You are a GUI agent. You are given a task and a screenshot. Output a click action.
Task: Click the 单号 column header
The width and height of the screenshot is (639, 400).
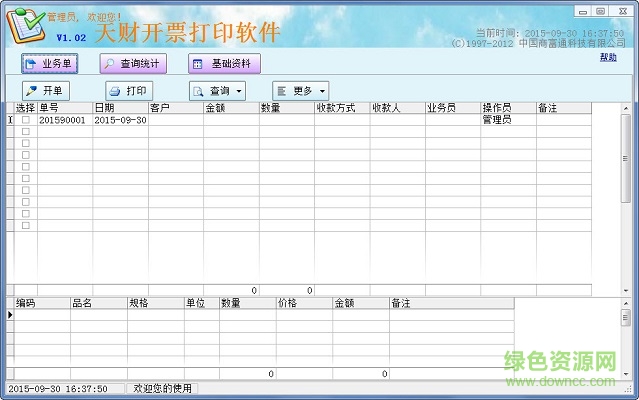pyautogui.click(x=65, y=108)
